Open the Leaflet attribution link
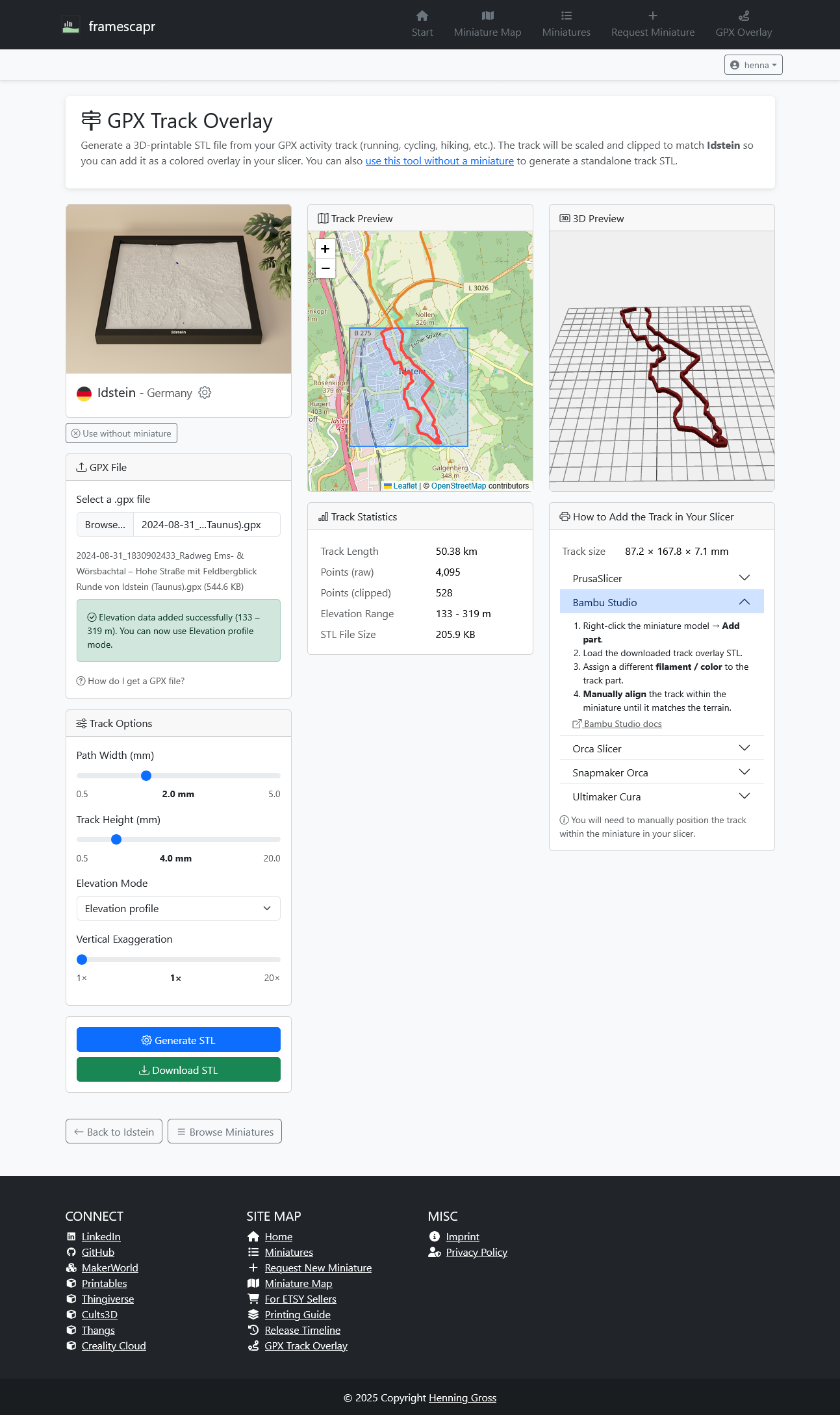 point(401,486)
